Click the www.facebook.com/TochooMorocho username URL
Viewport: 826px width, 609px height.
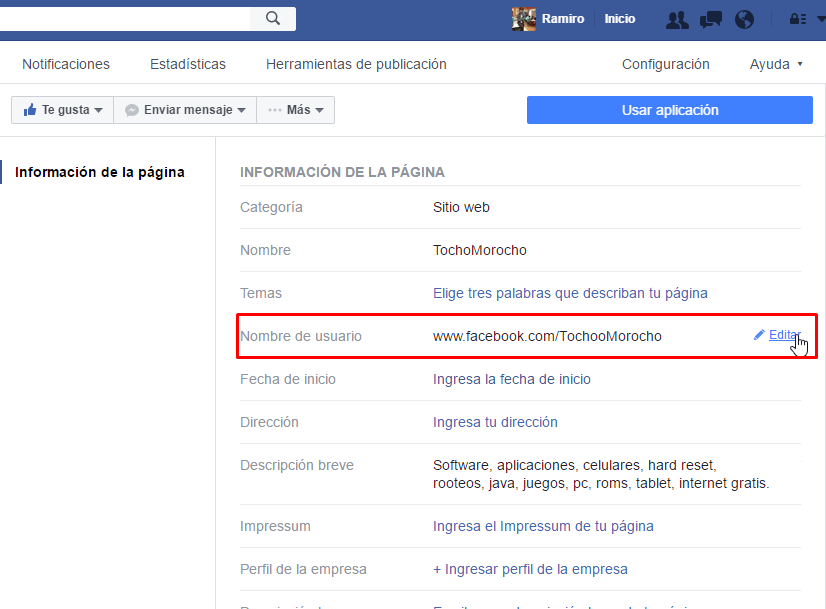[x=547, y=336]
